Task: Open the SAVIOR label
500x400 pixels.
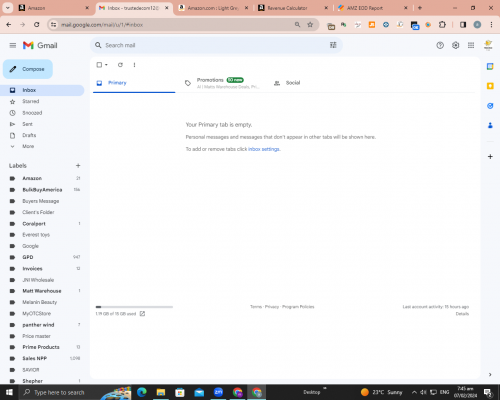Action: click(x=31, y=370)
